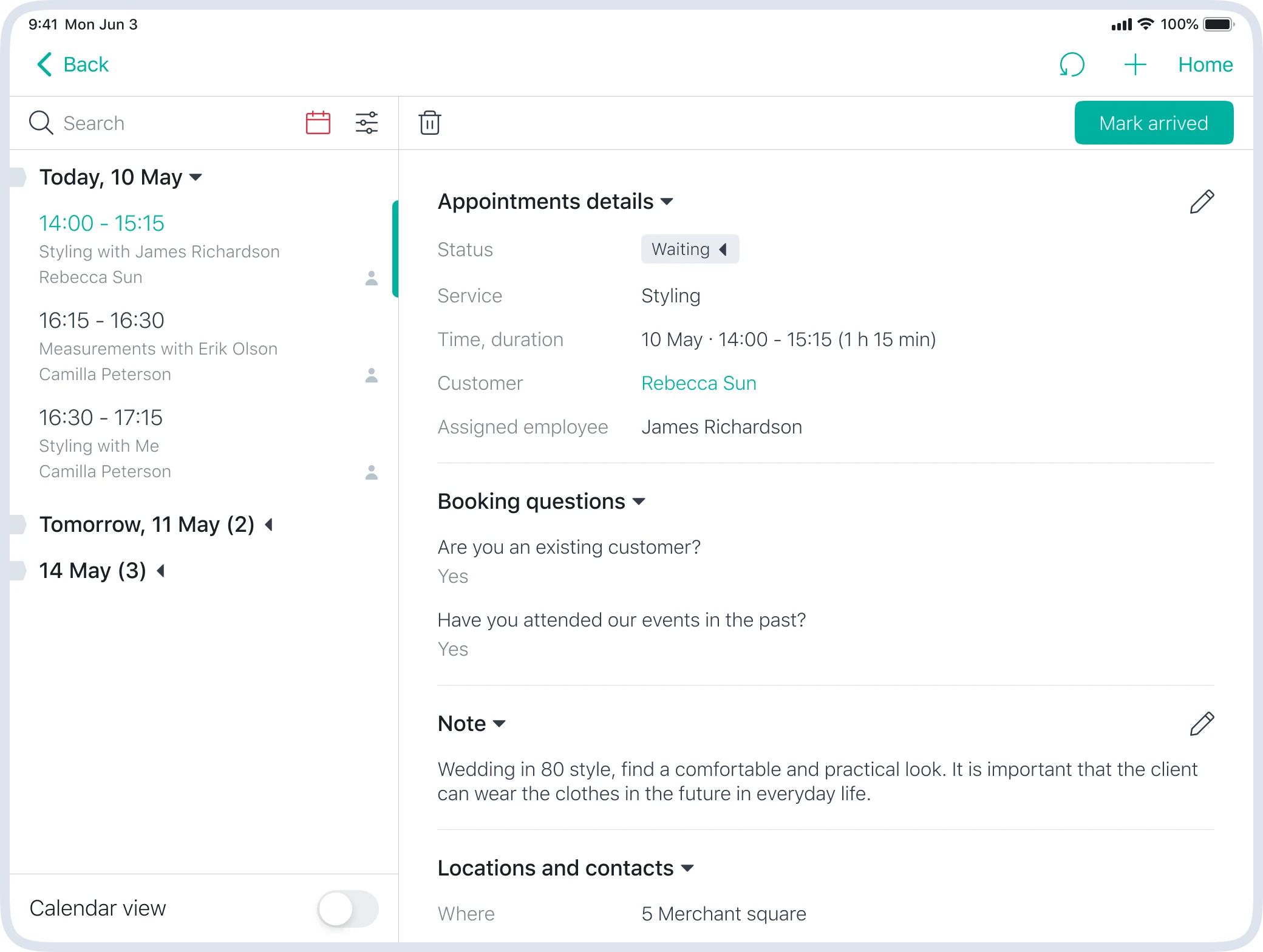Open the calendar date picker icon
Image resolution: width=1263 pixels, height=952 pixels.
[318, 123]
